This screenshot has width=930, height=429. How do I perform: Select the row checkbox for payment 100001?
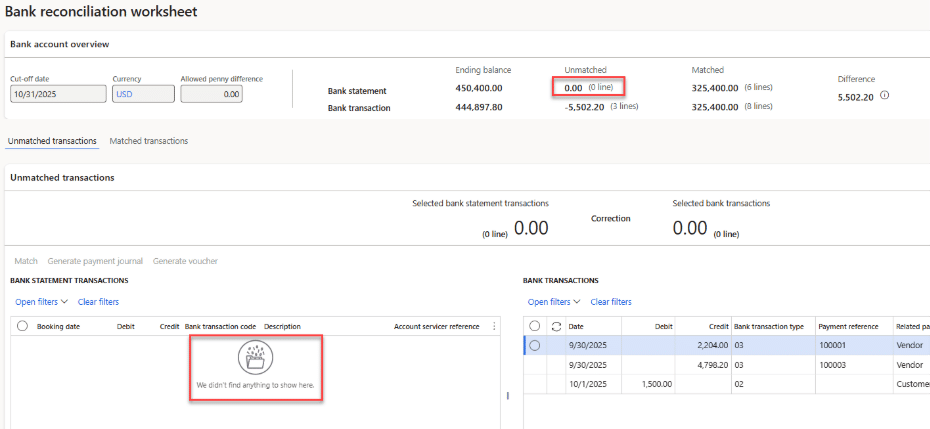(535, 345)
